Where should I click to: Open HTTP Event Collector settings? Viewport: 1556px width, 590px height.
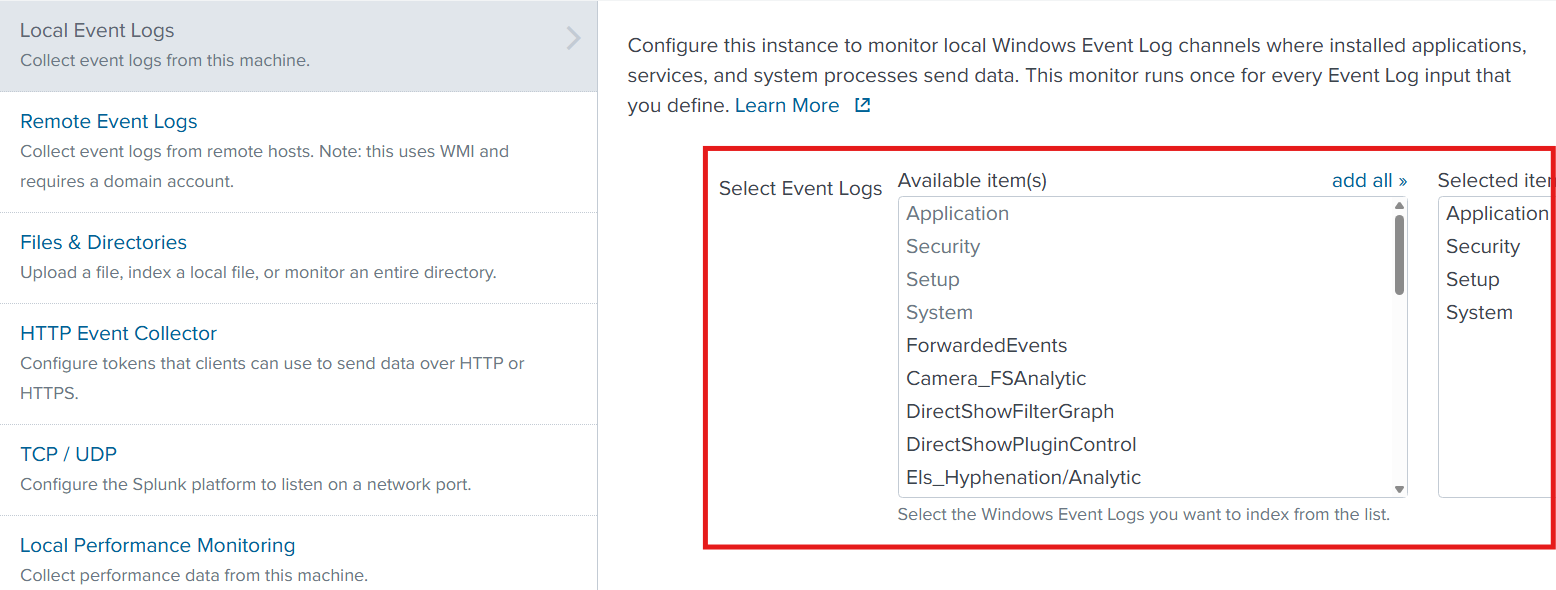(118, 333)
